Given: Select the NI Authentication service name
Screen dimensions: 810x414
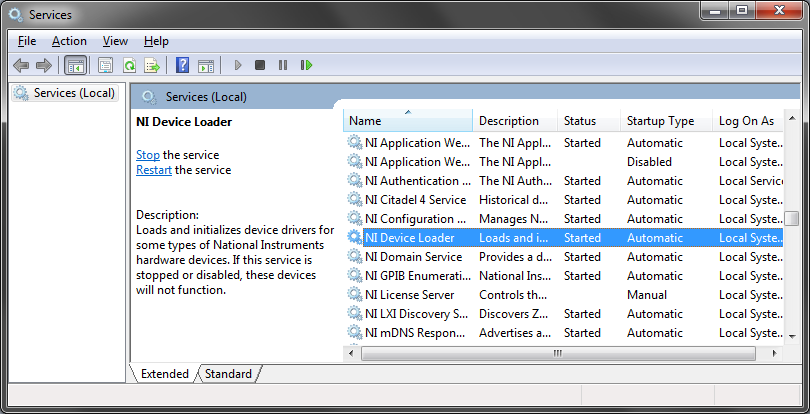Looking at the screenshot, I should point(417,181).
